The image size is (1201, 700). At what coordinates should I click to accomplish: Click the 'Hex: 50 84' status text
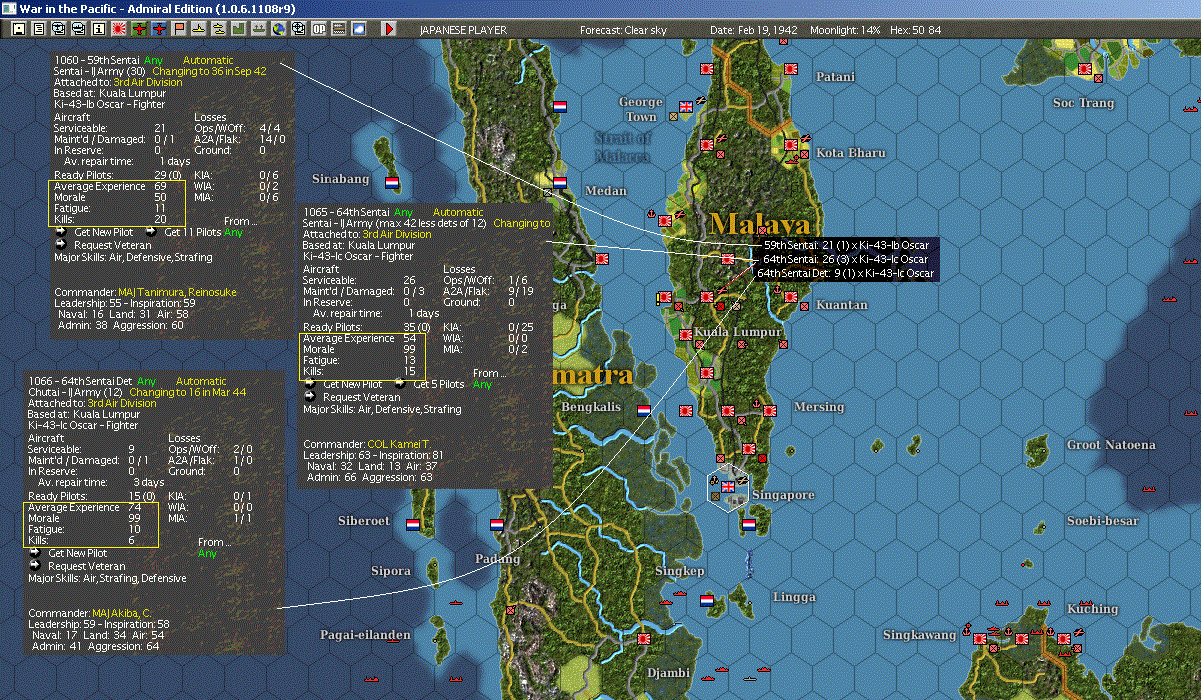click(x=916, y=31)
